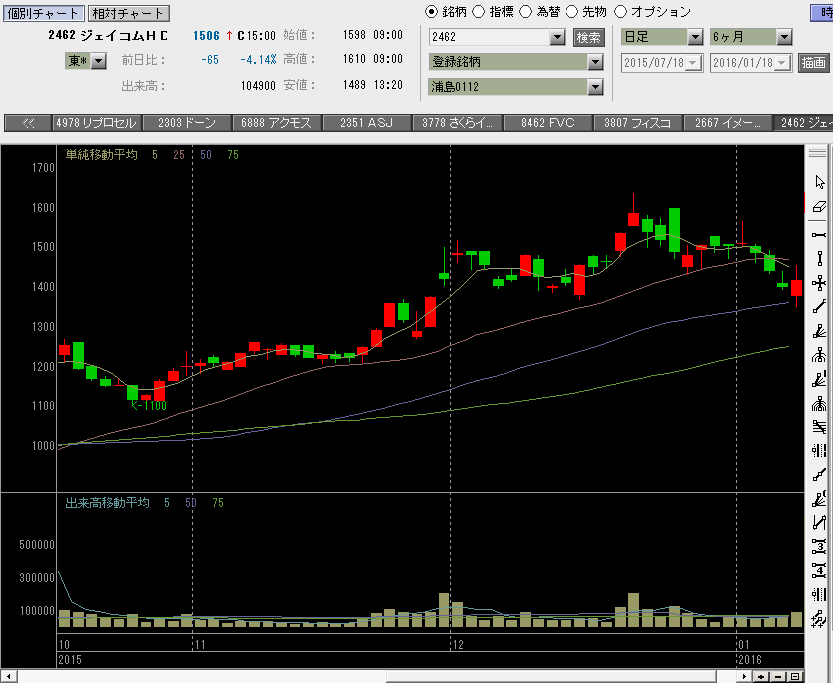Switch to the 2667 イメー tab
The width and height of the screenshot is (833, 683).
coord(728,123)
